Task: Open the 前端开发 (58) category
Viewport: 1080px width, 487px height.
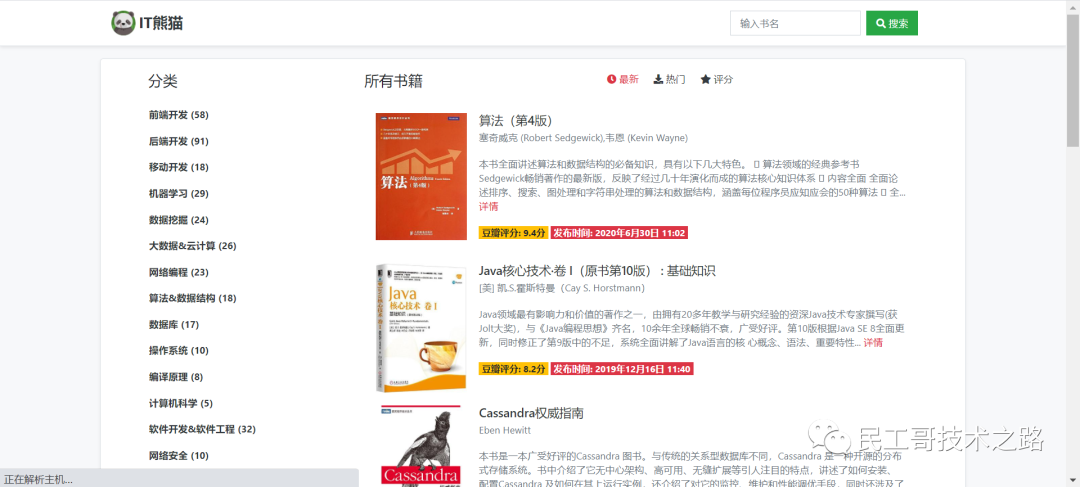Action: [178, 115]
